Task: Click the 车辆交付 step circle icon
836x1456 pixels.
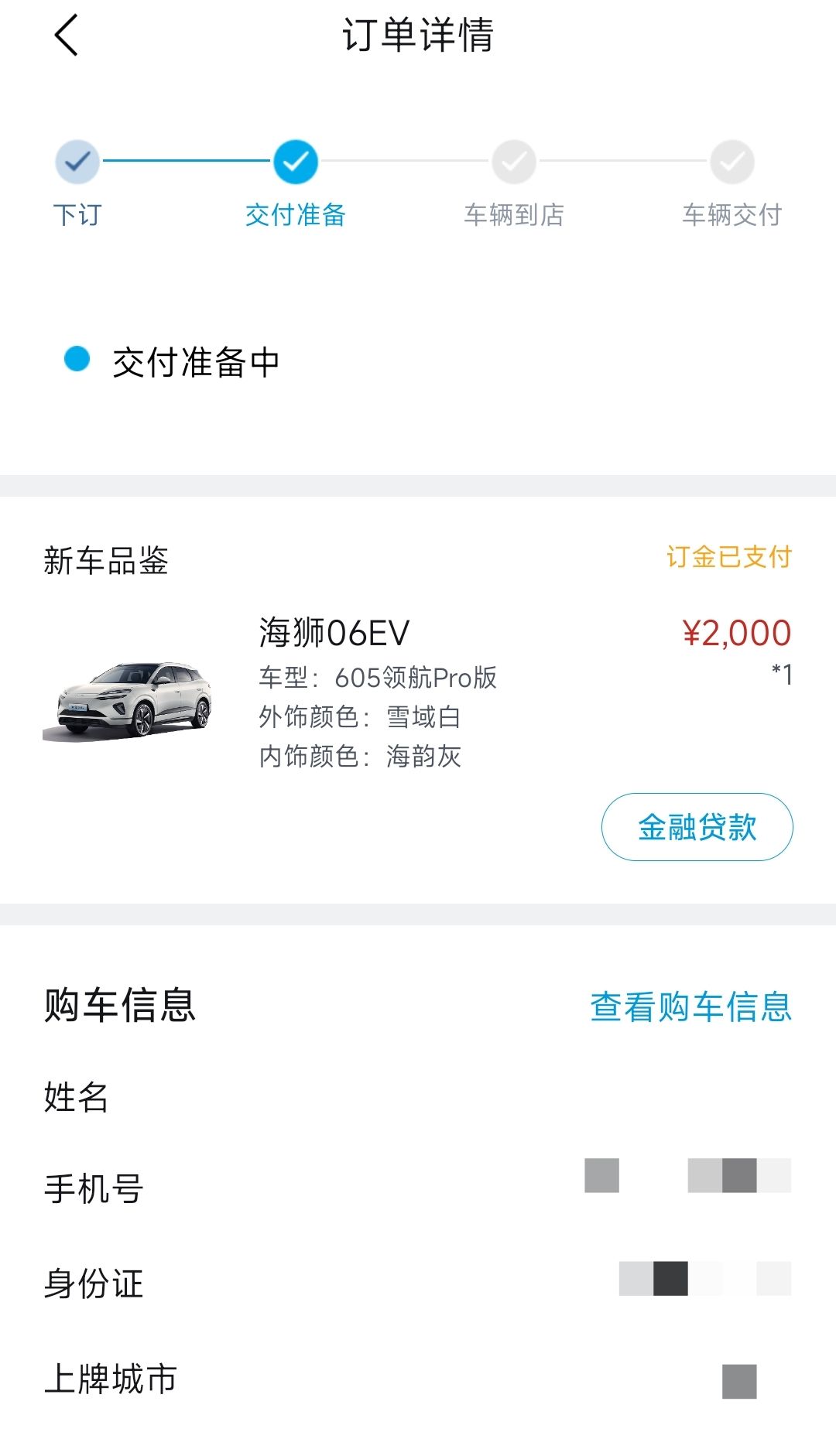Action: click(x=732, y=162)
